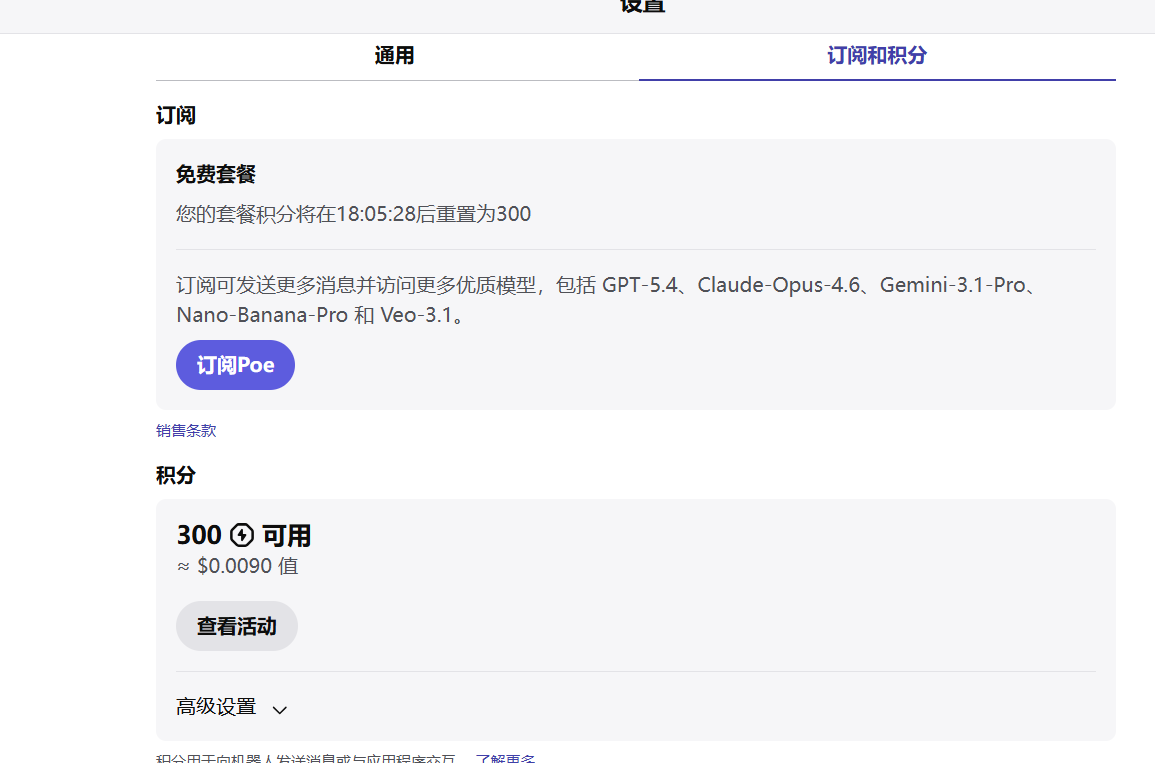Open the 了解更多 learn more link
This screenshot has height=763, width=1155.
click(504, 759)
